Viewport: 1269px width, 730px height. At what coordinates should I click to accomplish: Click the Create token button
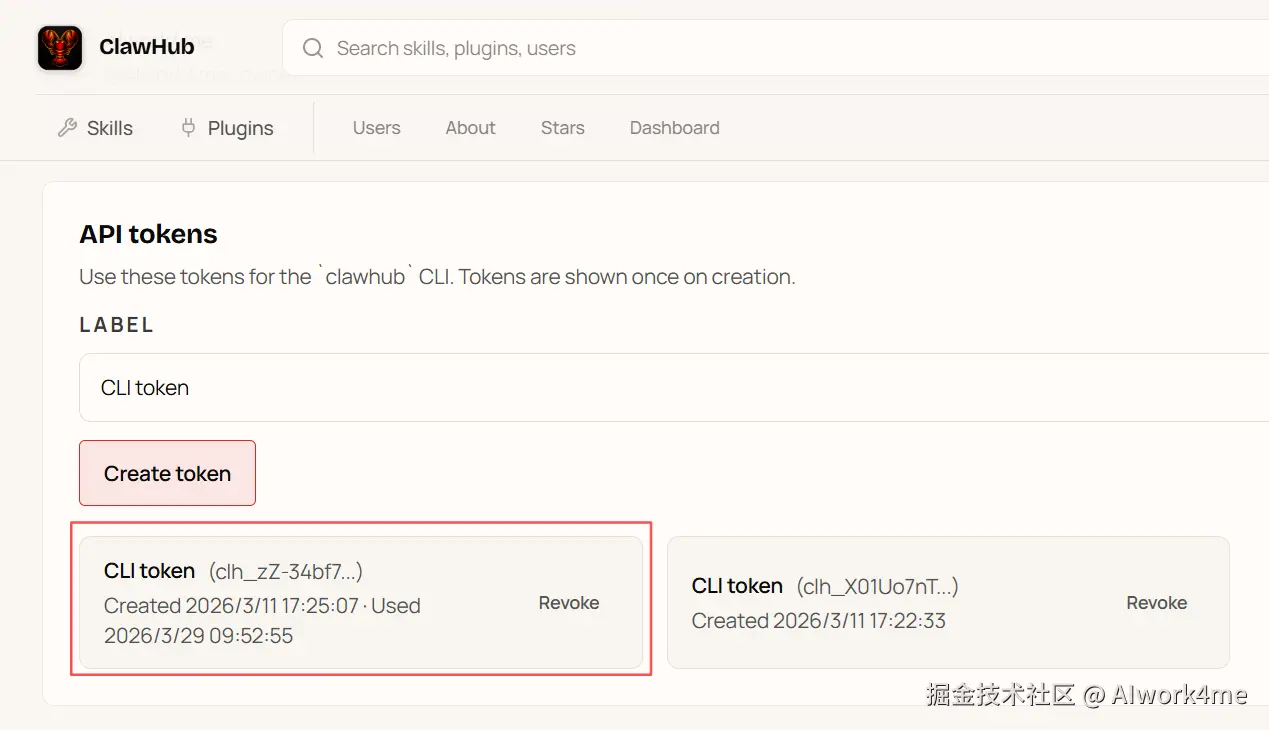pyautogui.click(x=168, y=473)
